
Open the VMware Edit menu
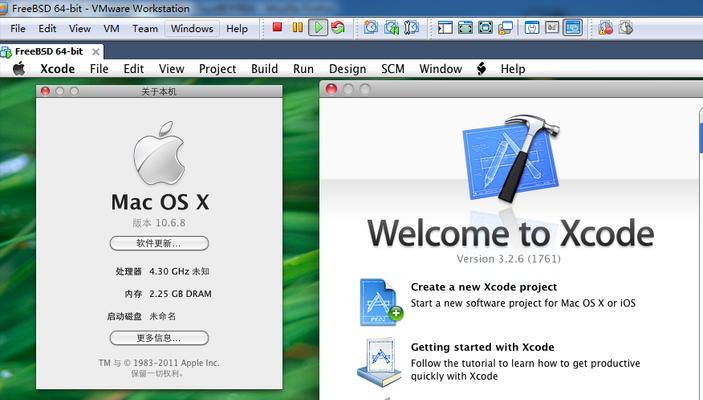tap(47, 29)
